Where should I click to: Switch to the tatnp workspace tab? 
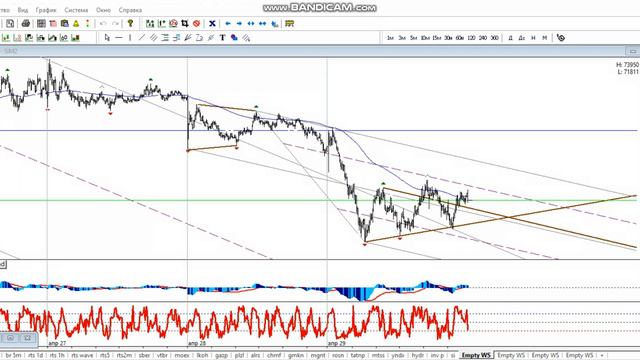click(358, 355)
